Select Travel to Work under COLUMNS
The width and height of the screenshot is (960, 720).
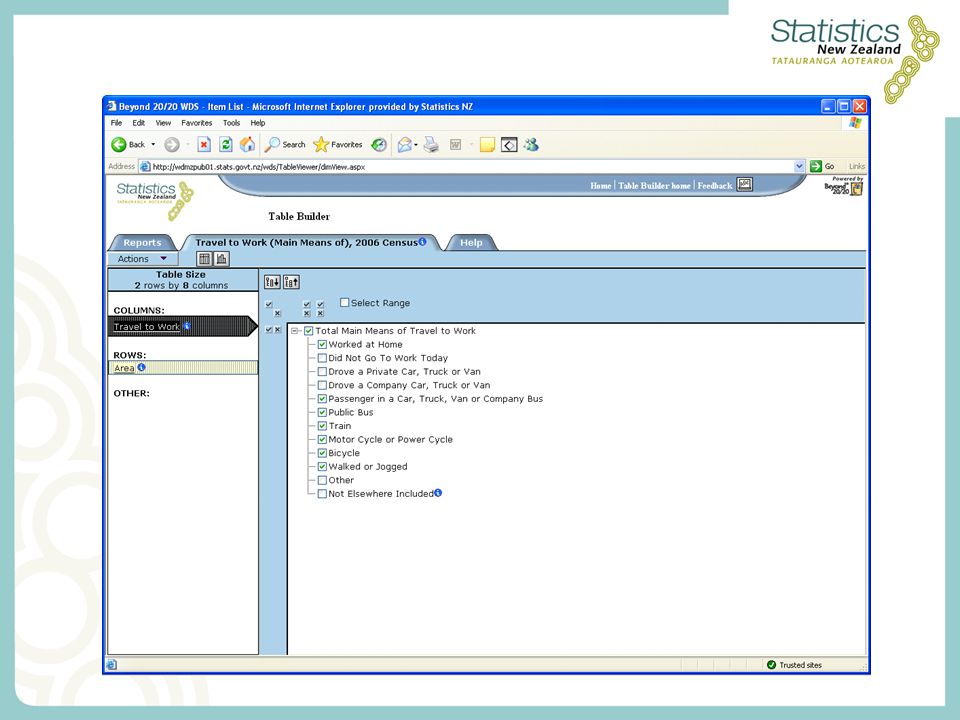(x=147, y=326)
